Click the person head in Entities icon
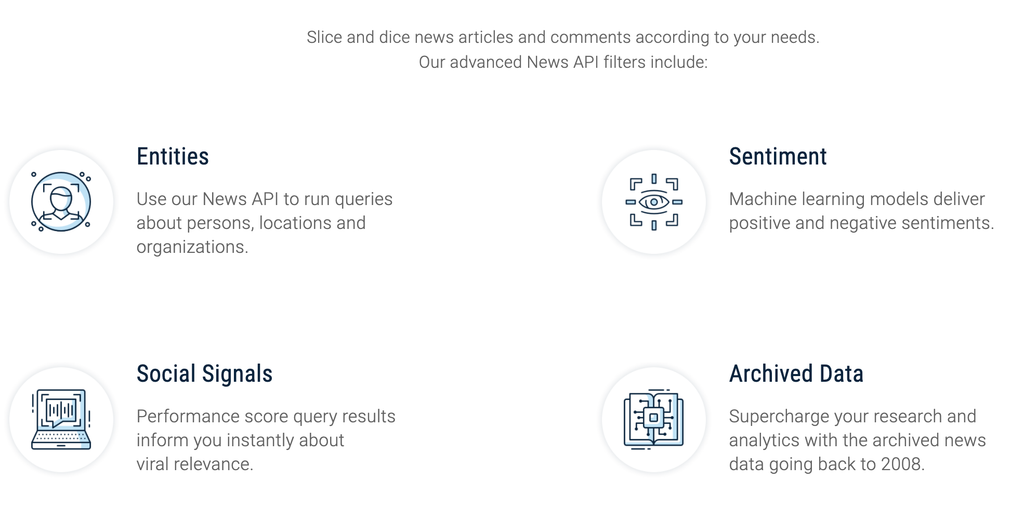Screen dimensions: 1024x513 pyautogui.click(x=61, y=197)
